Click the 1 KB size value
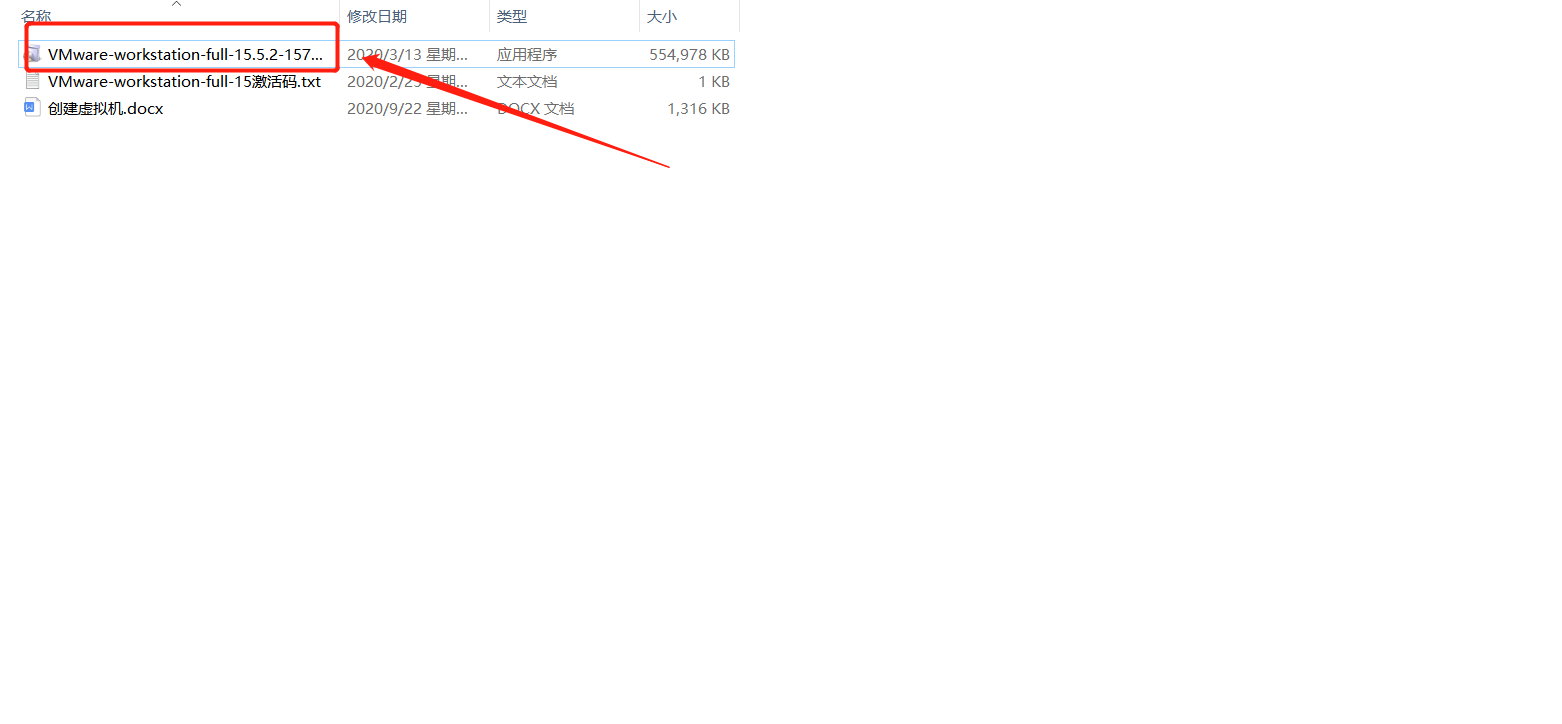 coord(714,81)
